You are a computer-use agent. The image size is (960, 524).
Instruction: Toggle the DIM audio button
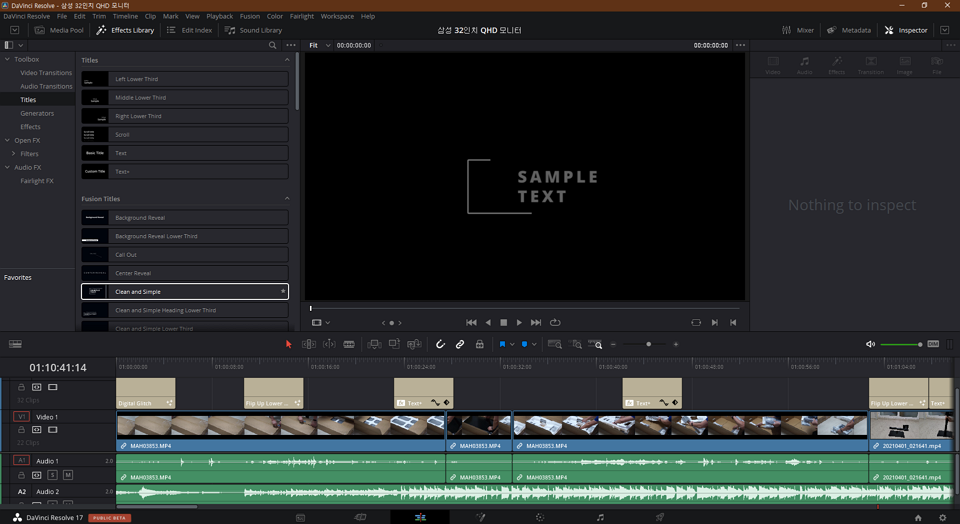tap(933, 344)
